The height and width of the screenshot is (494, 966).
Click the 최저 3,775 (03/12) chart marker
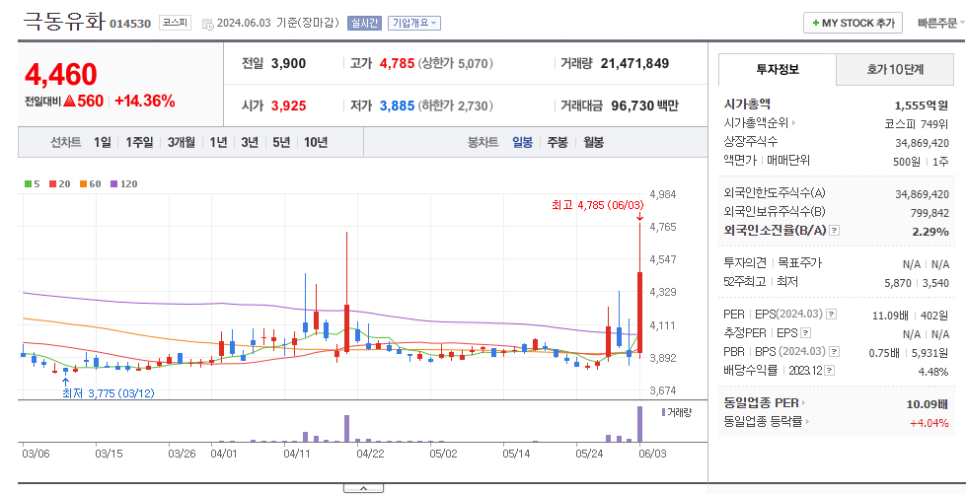pos(108,393)
